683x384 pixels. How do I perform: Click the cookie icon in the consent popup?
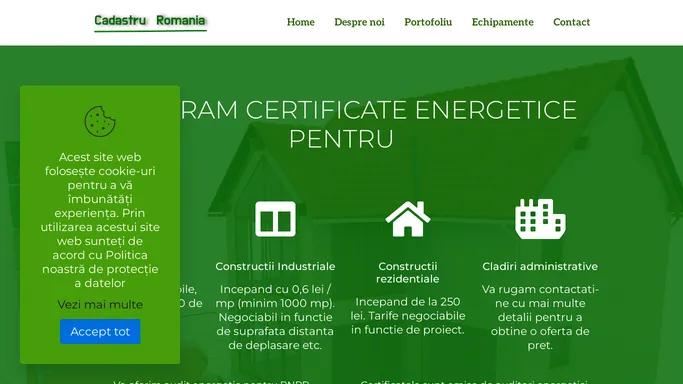click(x=100, y=121)
